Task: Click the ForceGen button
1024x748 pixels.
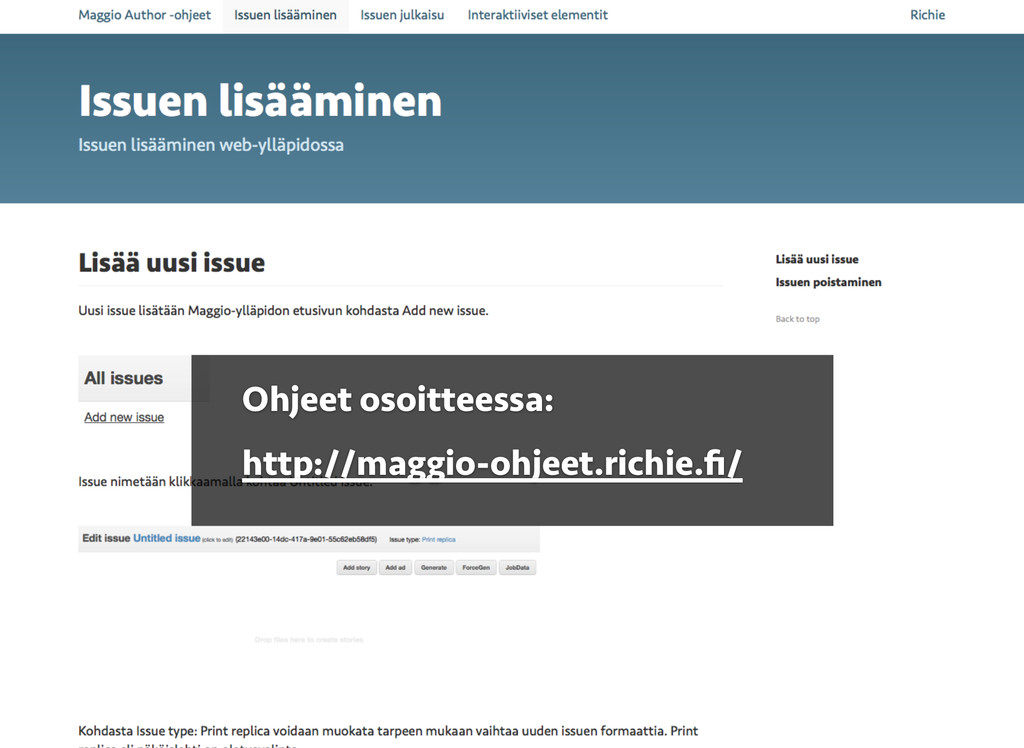Action: pyautogui.click(x=476, y=568)
